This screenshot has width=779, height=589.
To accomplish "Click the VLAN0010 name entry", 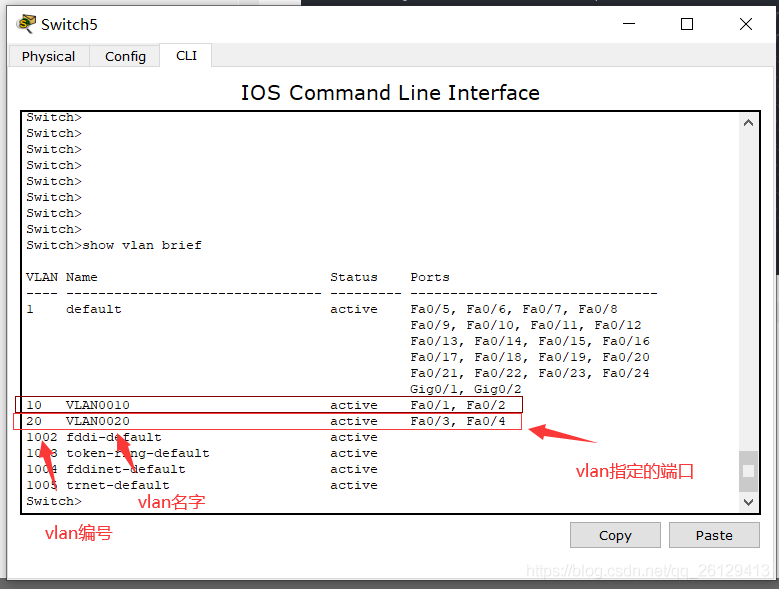I will (98, 405).
